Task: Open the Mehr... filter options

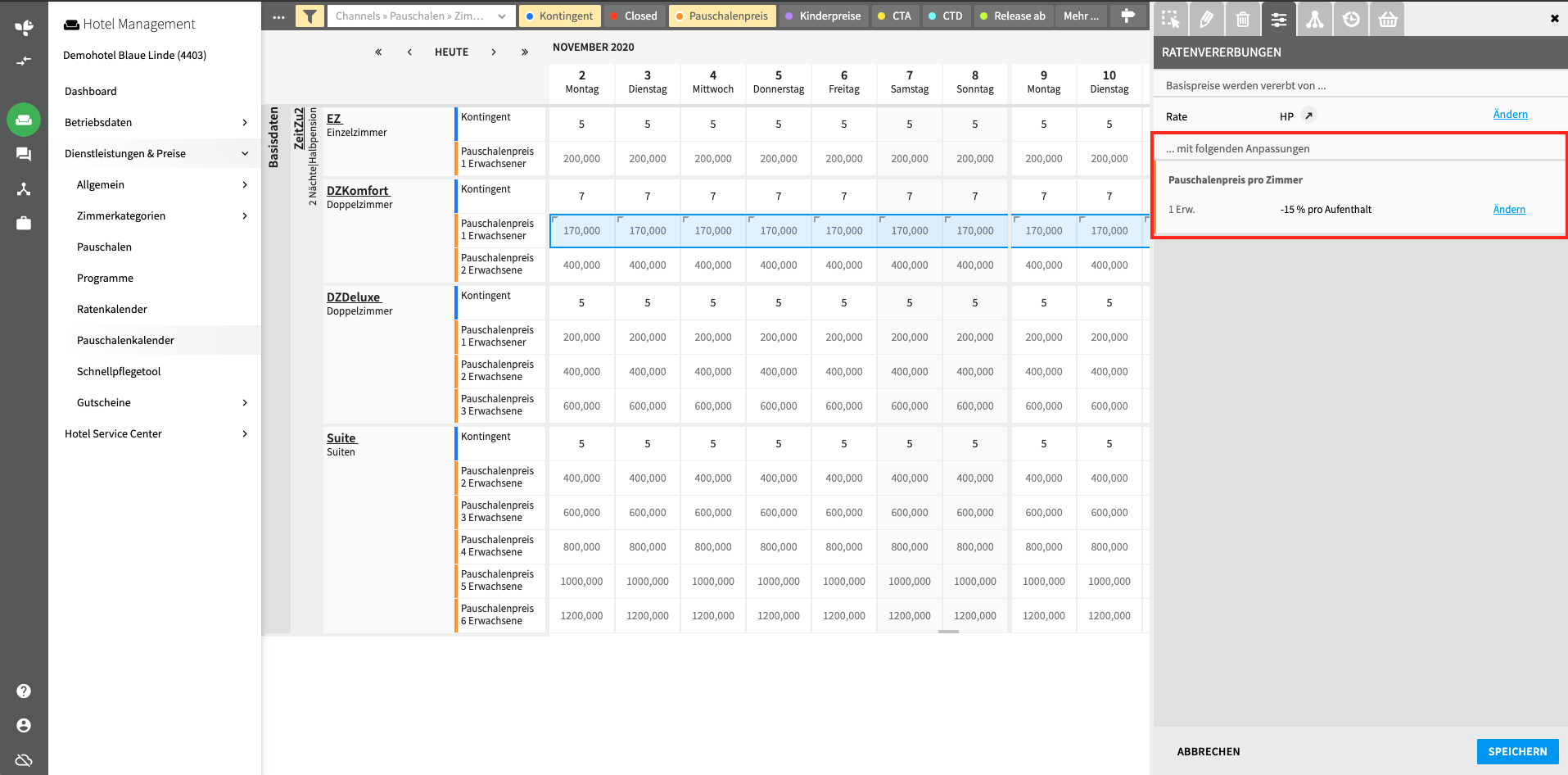Action: (1081, 16)
